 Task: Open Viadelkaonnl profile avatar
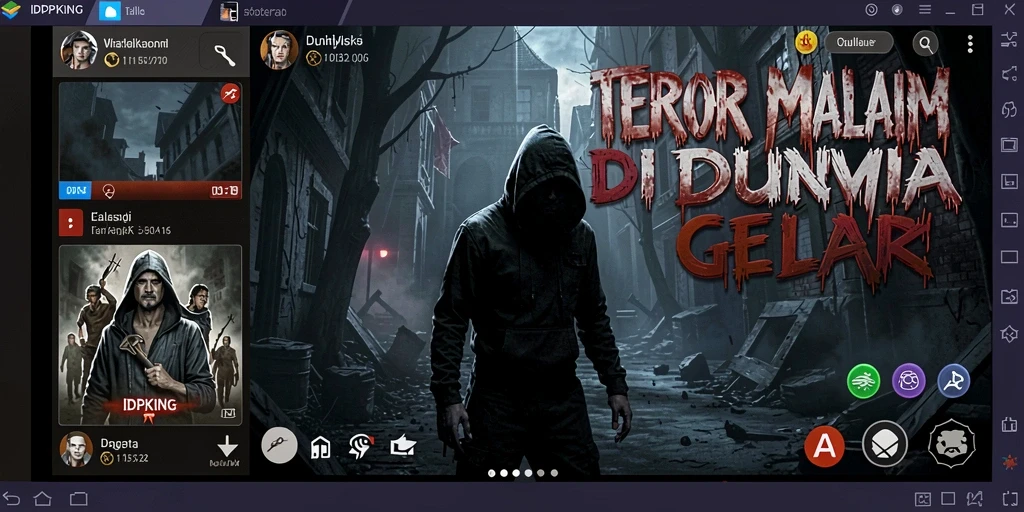pos(79,50)
